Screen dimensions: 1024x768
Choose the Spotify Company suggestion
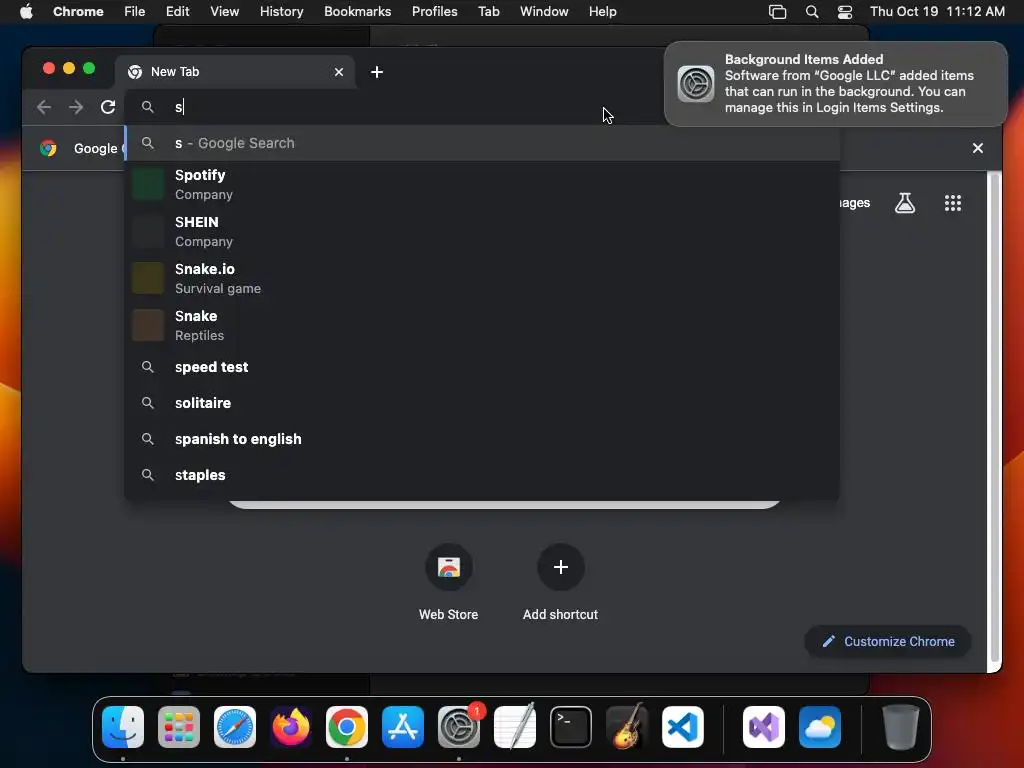click(x=482, y=184)
